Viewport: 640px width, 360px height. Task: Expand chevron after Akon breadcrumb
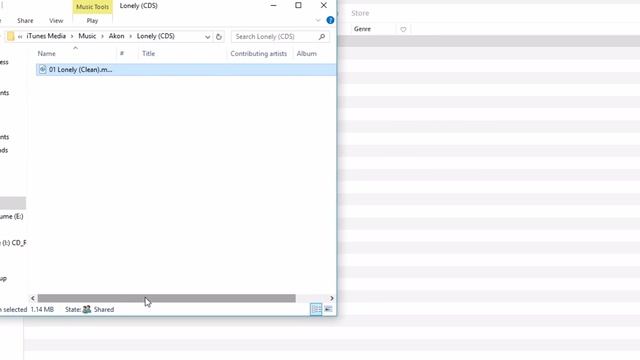(131, 36)
